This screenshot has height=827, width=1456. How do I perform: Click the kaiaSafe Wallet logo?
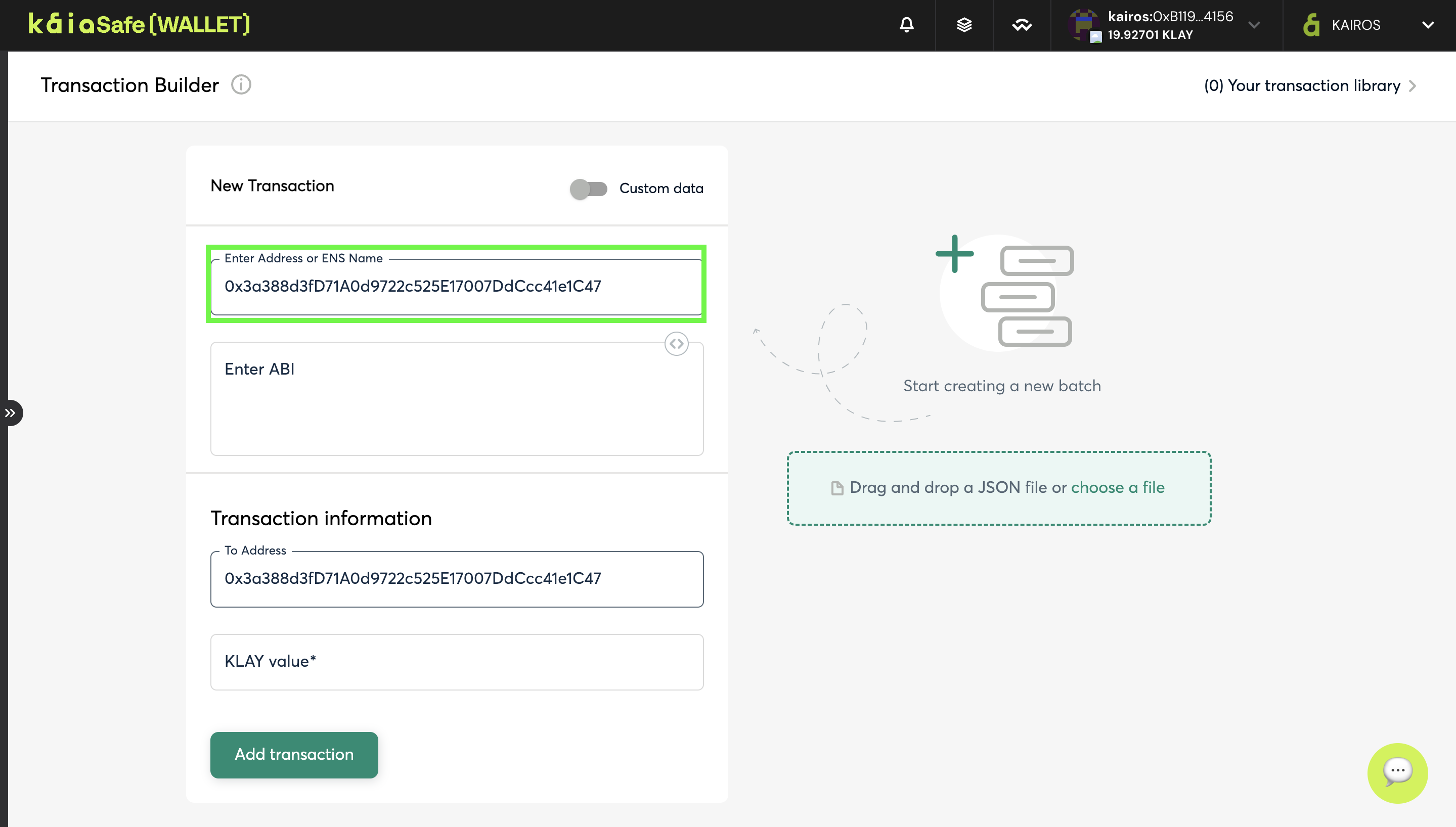(139, 24)
